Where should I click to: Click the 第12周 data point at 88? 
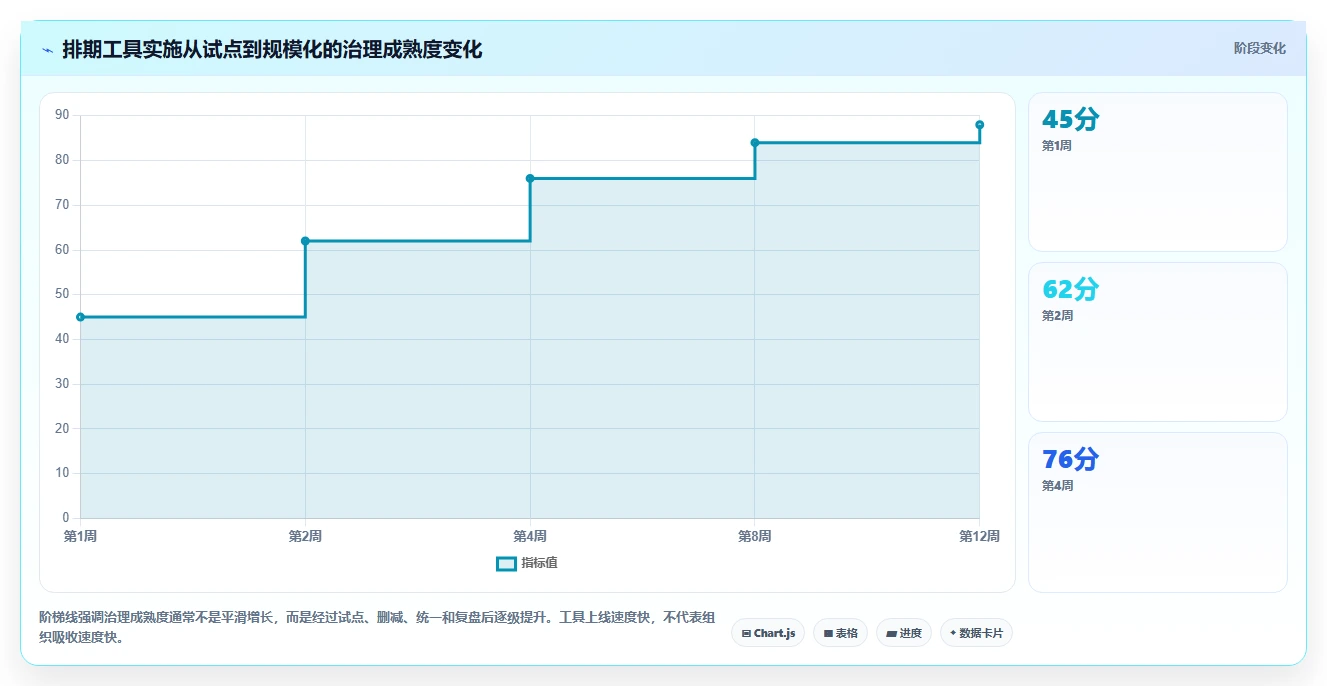click(980, 125)
